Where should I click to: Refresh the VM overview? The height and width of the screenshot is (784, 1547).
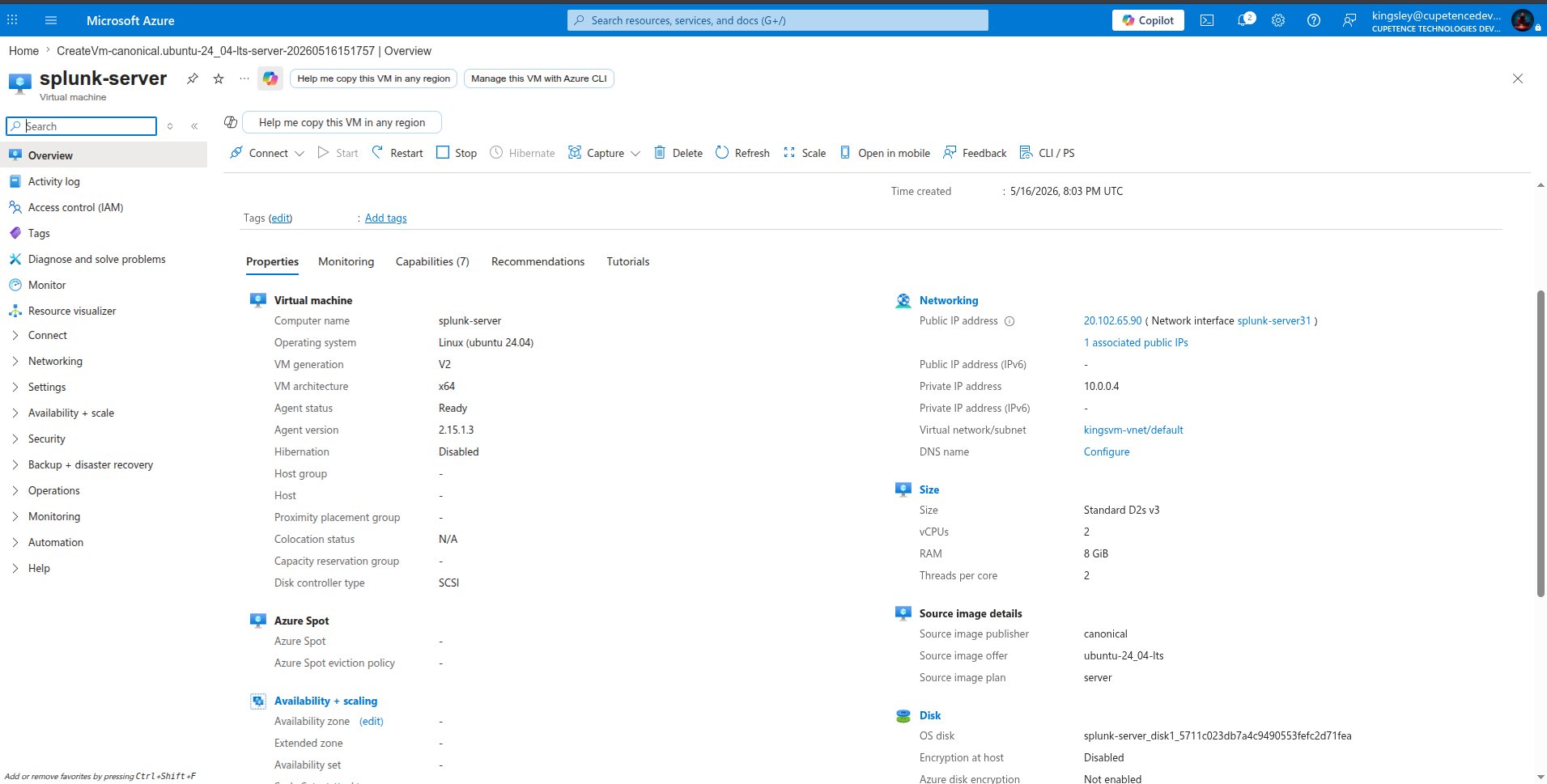coord(742,153)
